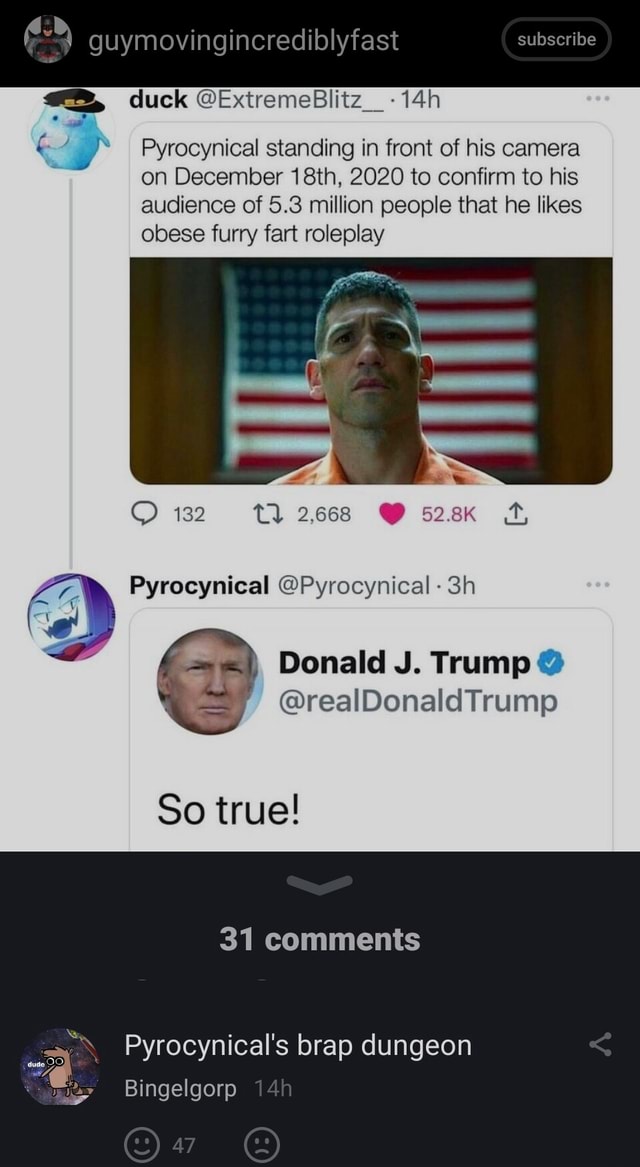640x1167 pixels.
Task: Upvote comment with smiley face
Action: click(x=141, y=1145)
